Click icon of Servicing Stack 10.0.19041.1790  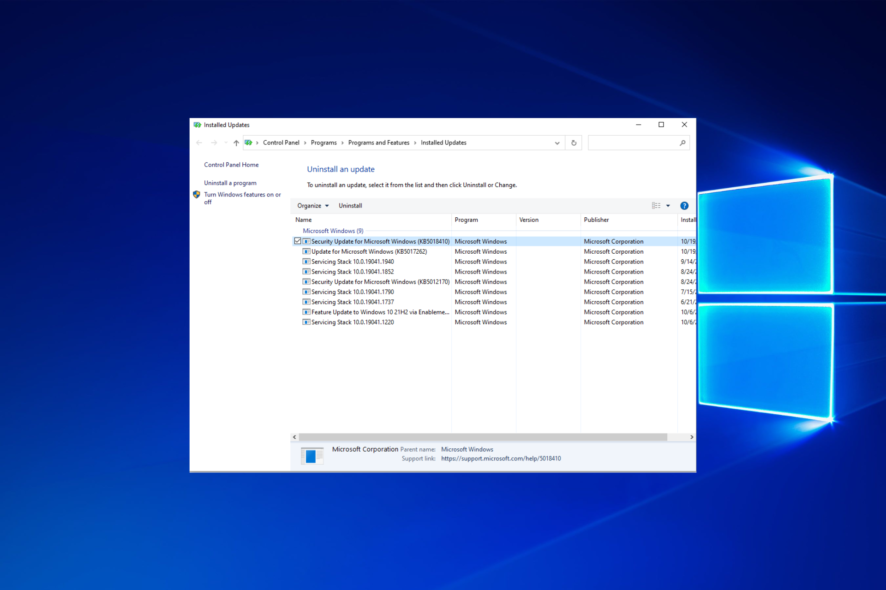[x=306, y=292]
